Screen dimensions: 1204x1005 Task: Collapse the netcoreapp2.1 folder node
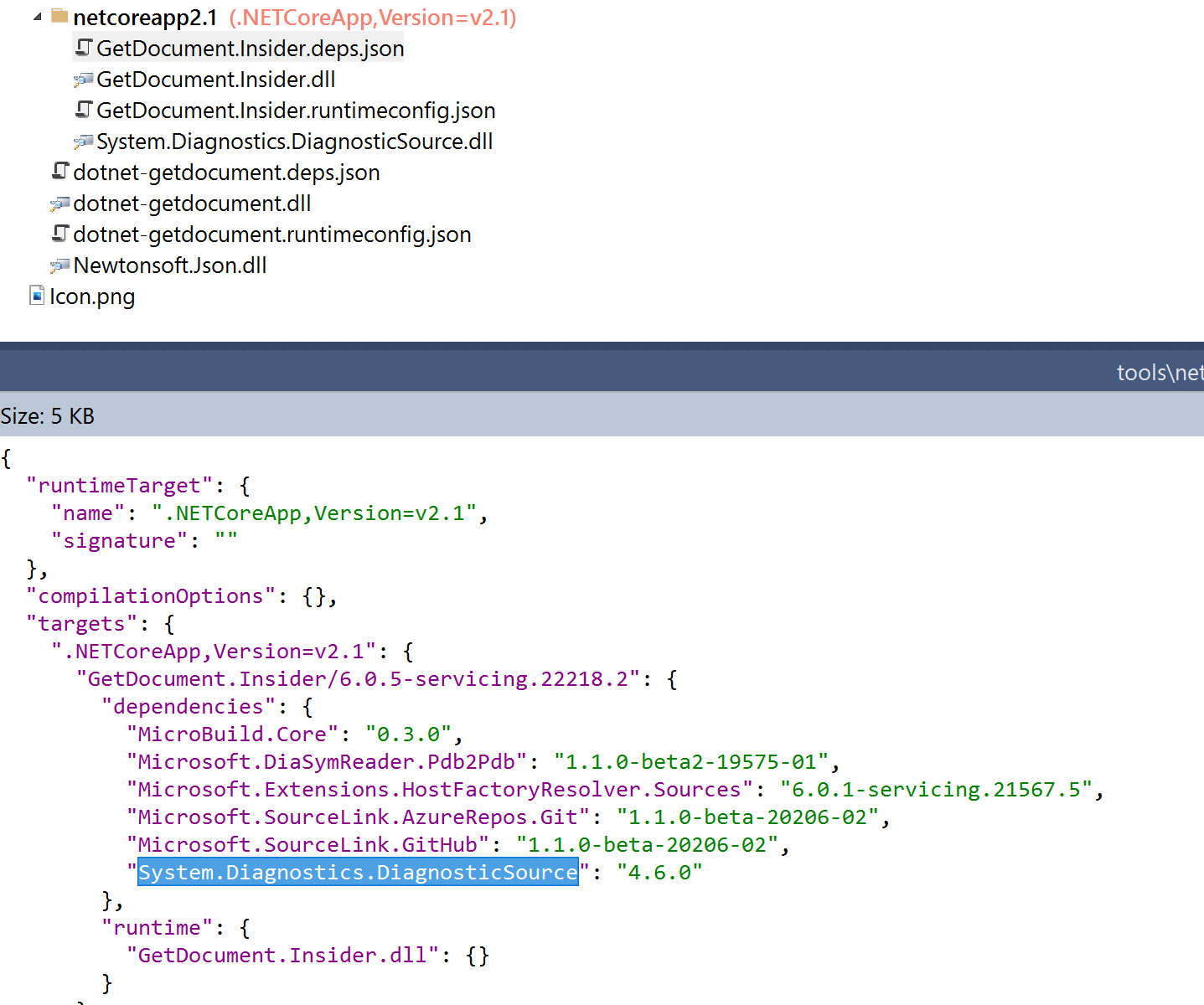pos(38,18)
